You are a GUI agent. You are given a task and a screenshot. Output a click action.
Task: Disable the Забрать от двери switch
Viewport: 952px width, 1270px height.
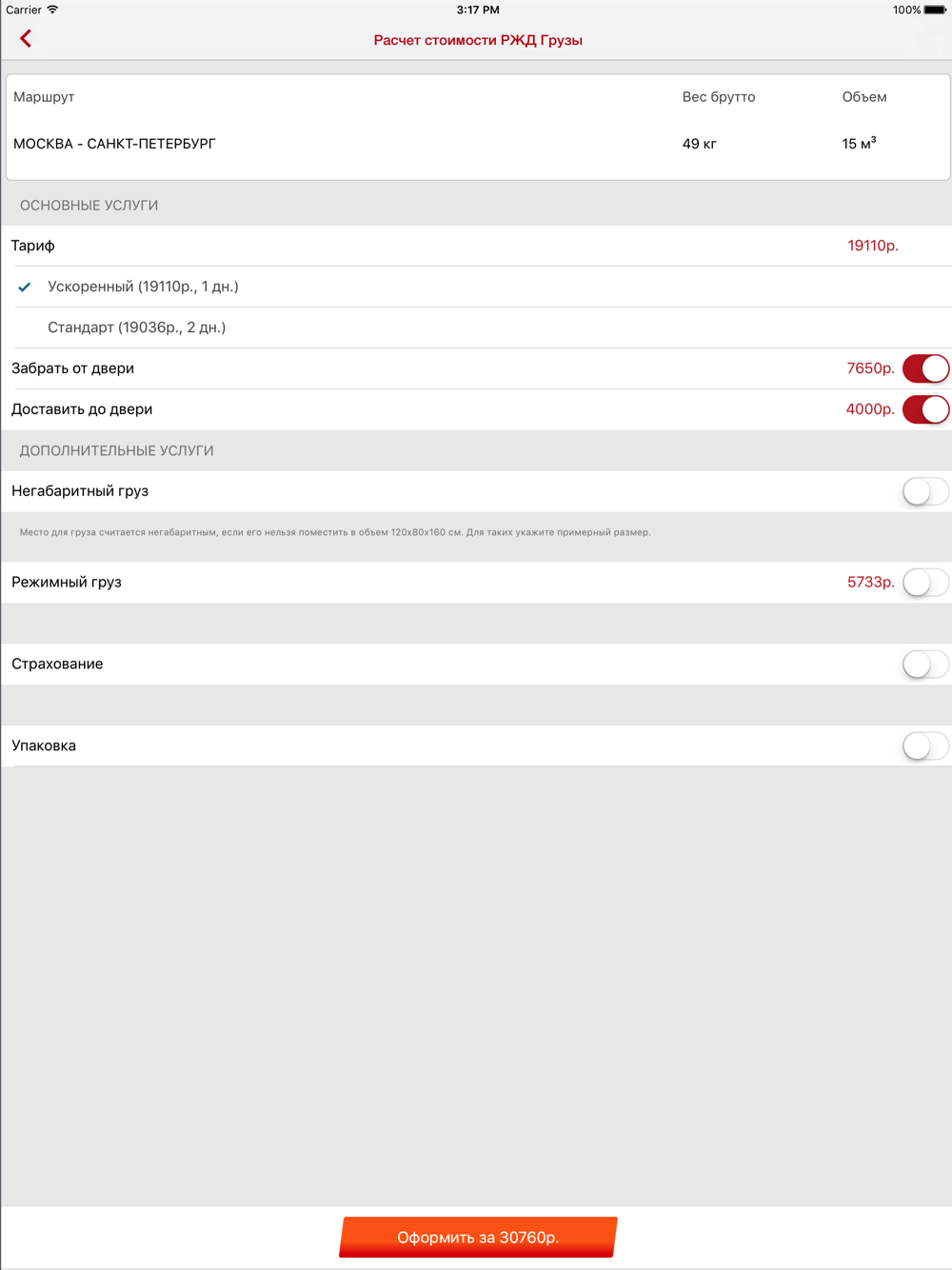click(925, 368)
